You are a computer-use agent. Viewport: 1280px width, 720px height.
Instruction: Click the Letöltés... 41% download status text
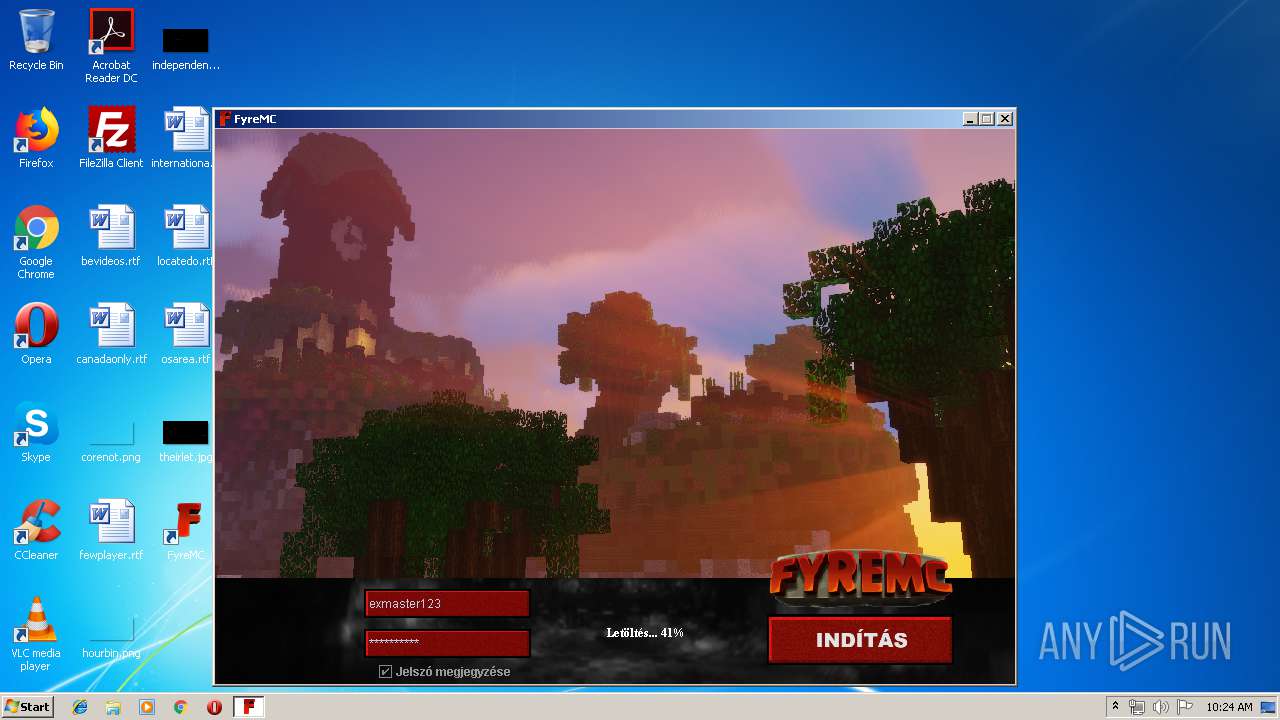[x=645, y=633]
